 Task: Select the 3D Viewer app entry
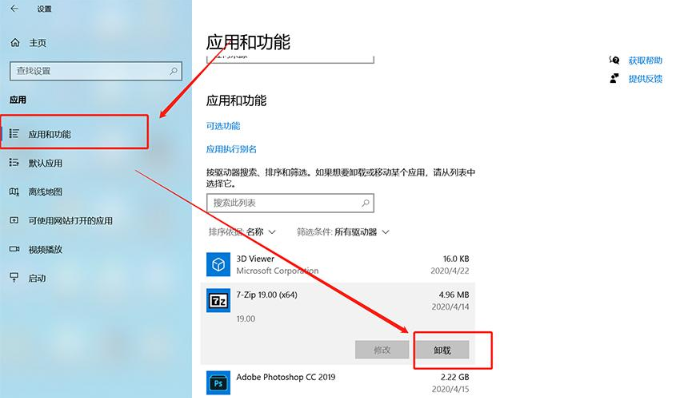[338, 265]
